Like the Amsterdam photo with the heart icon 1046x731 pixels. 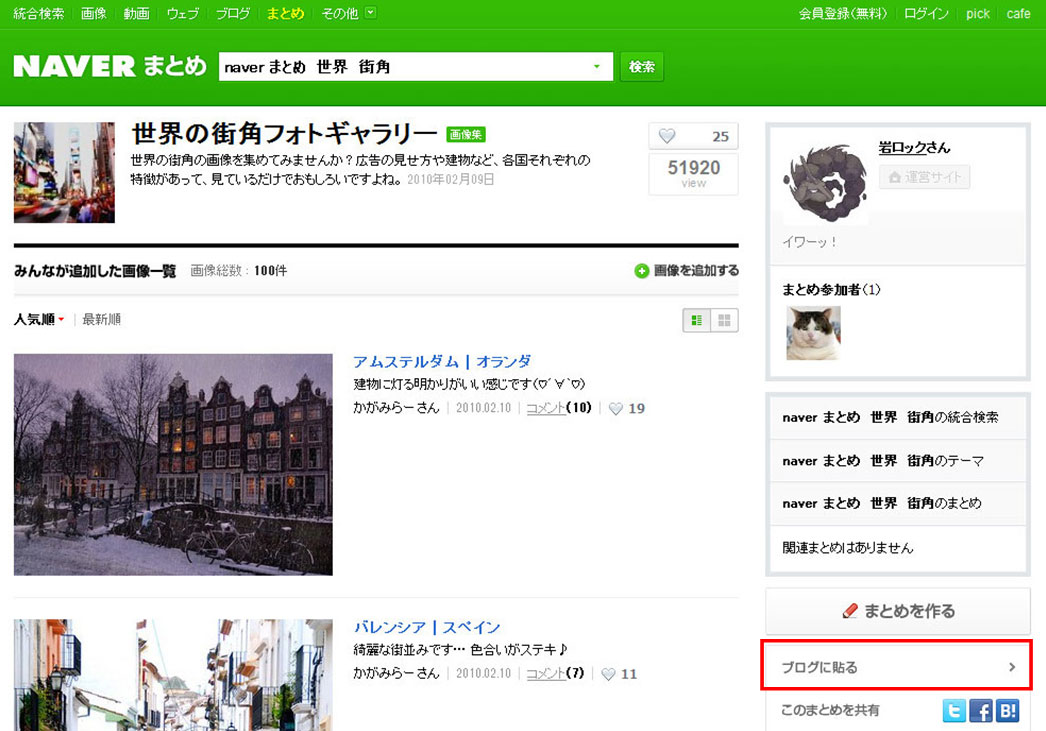click(616, 409)
